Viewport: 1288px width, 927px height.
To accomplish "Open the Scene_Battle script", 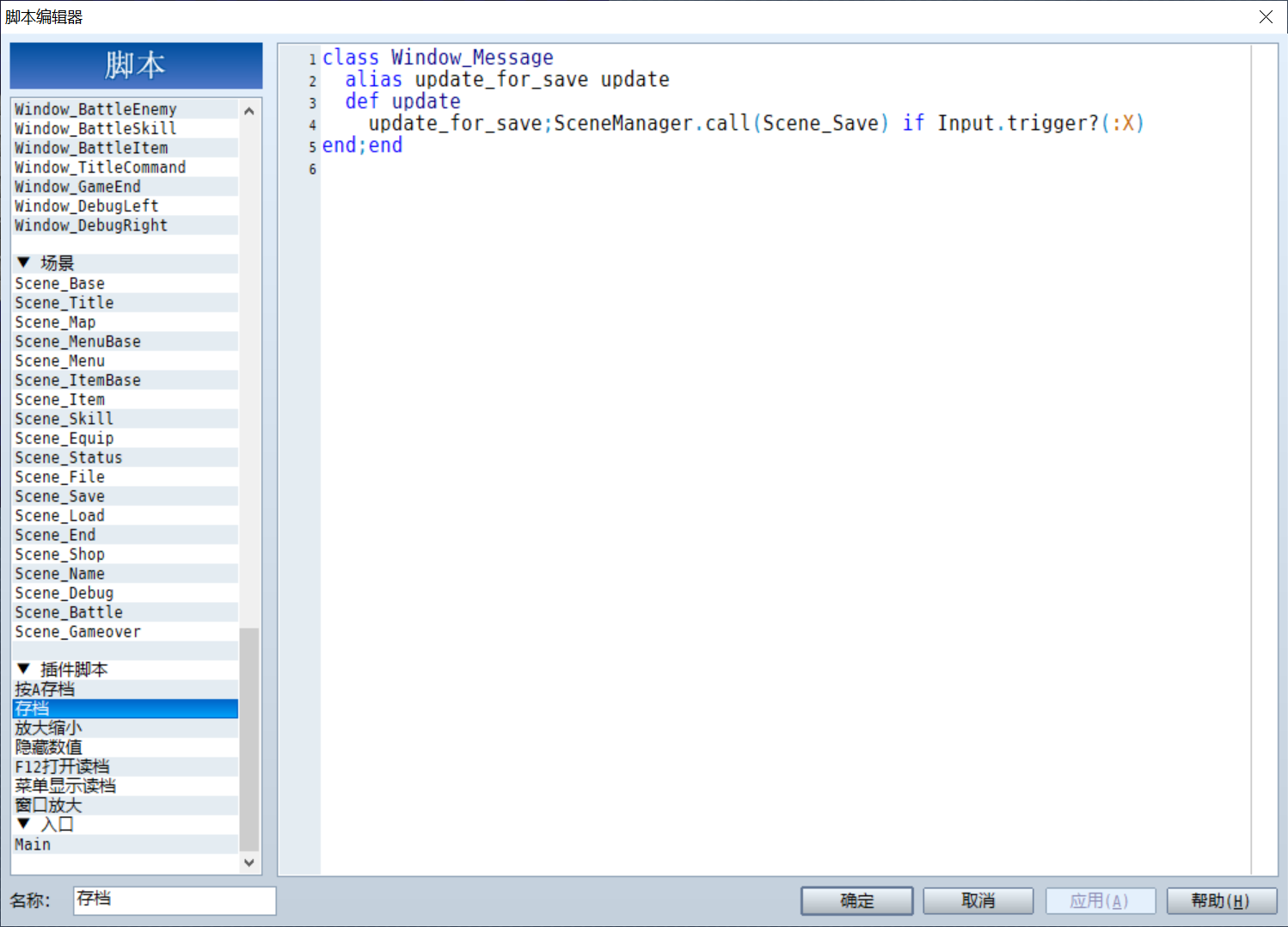I will [126, 612].
